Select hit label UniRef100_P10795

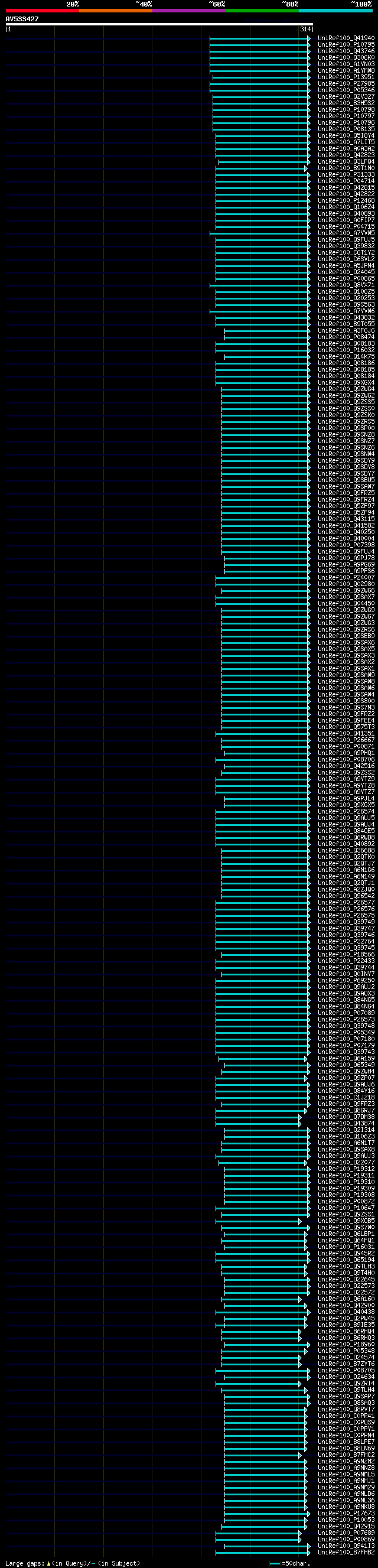[346, 44]
